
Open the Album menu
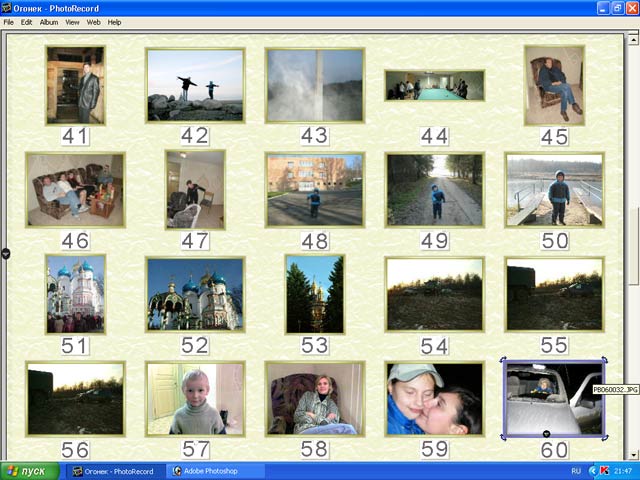pyautogui.click(x=48, y=22)
